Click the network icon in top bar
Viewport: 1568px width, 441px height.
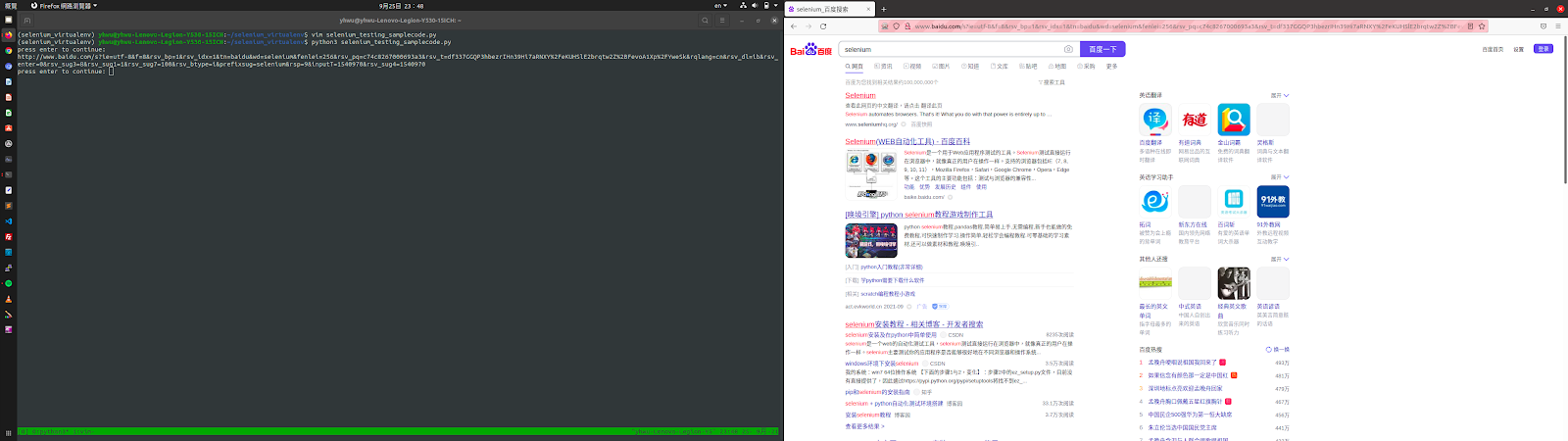pos(743,6)
